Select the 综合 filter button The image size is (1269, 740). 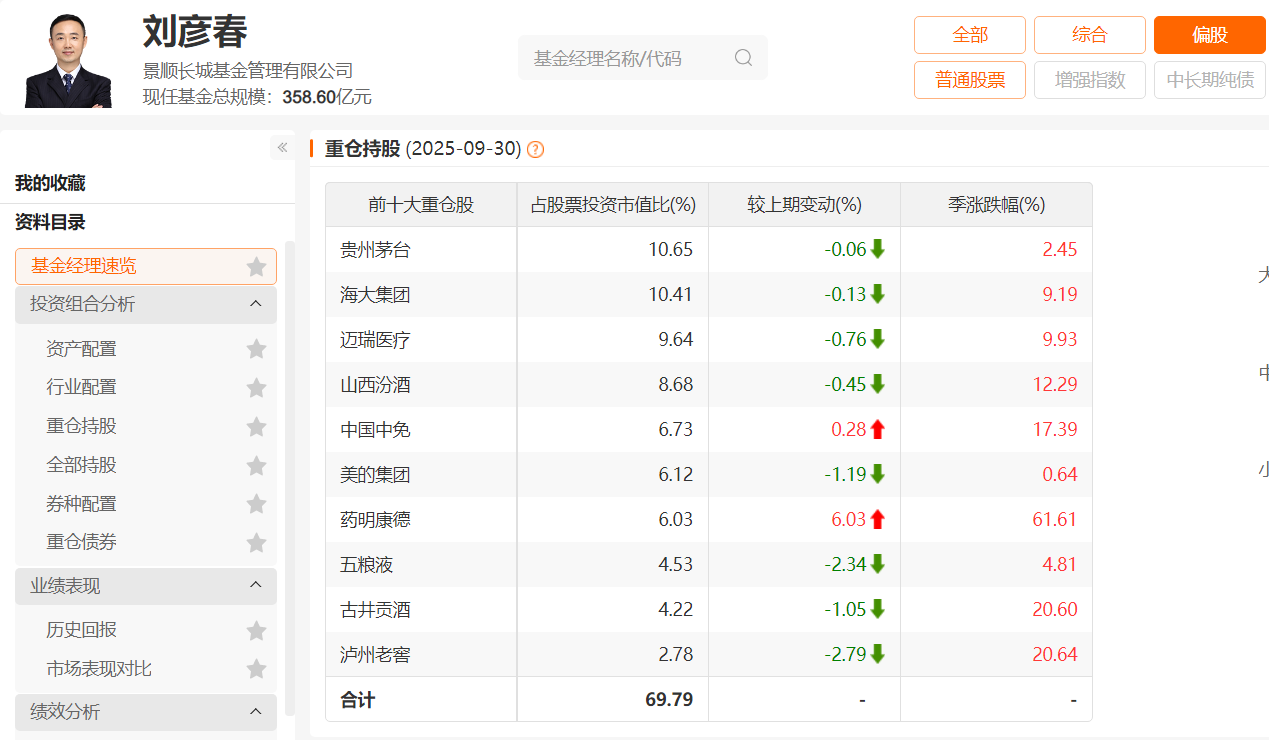pos(1090,35)
